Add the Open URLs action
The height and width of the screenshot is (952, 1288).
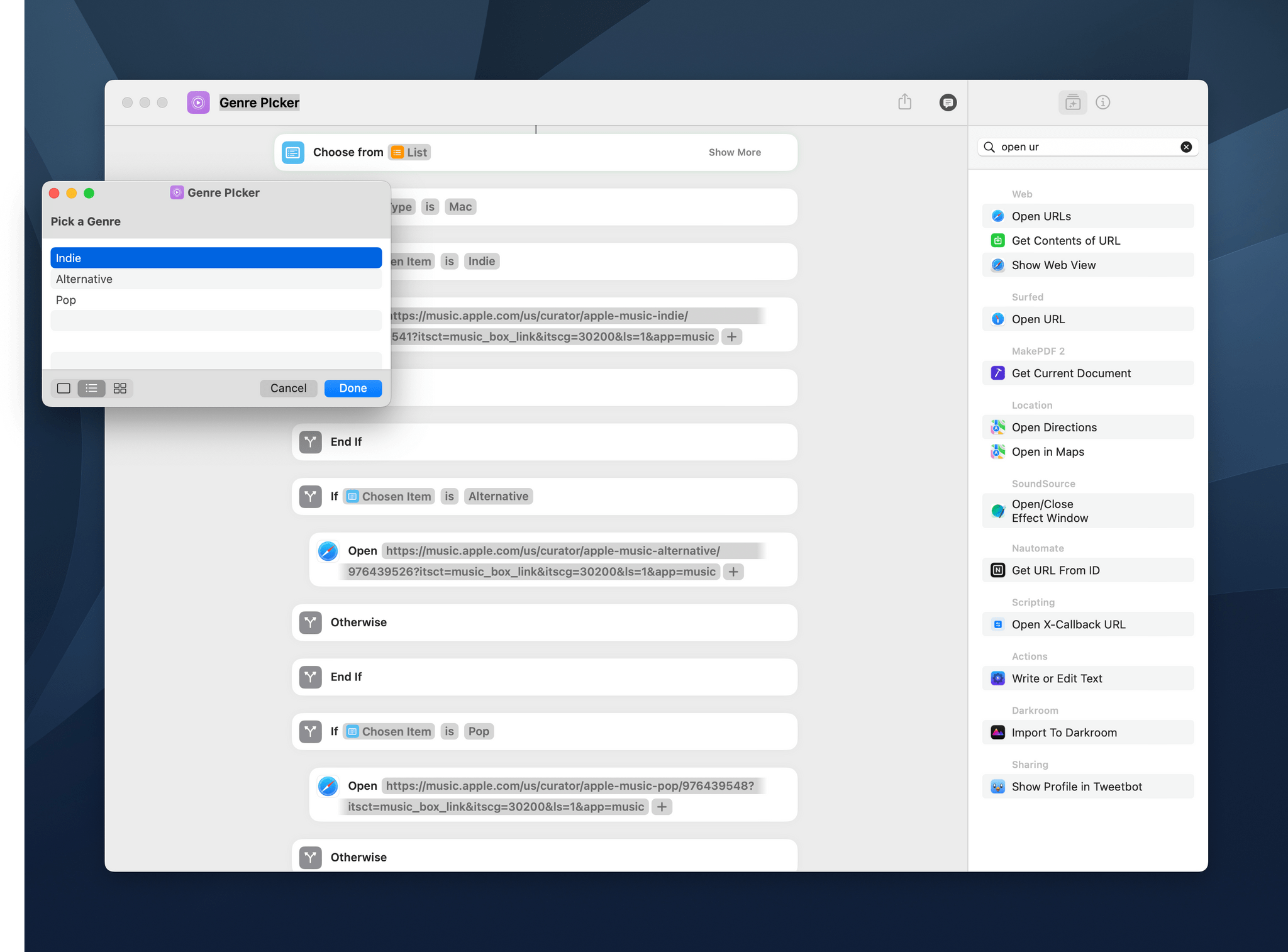[1088, 216]
